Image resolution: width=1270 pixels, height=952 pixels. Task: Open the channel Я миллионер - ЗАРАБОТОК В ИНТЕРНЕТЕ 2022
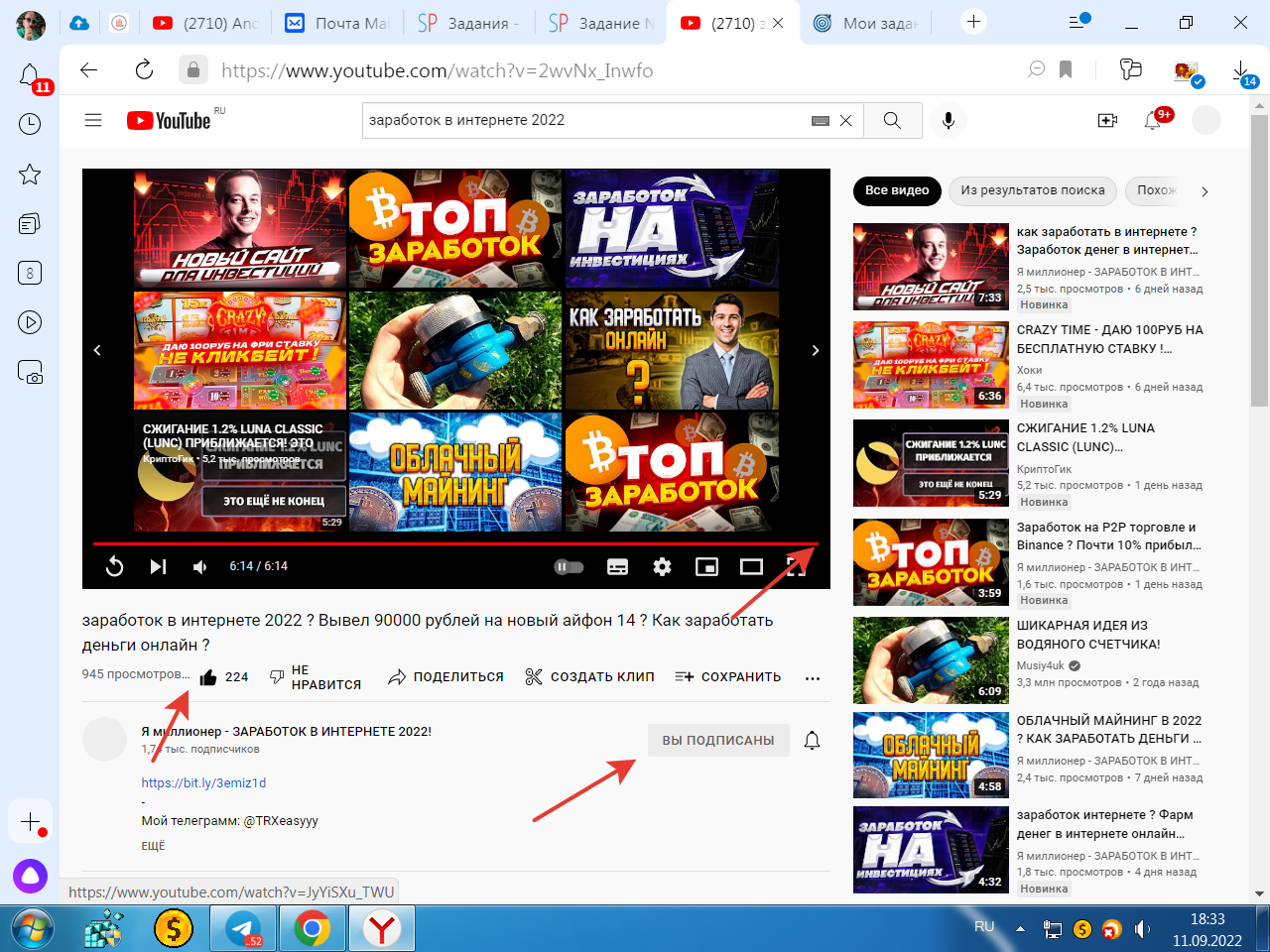[x=287, y=731]
